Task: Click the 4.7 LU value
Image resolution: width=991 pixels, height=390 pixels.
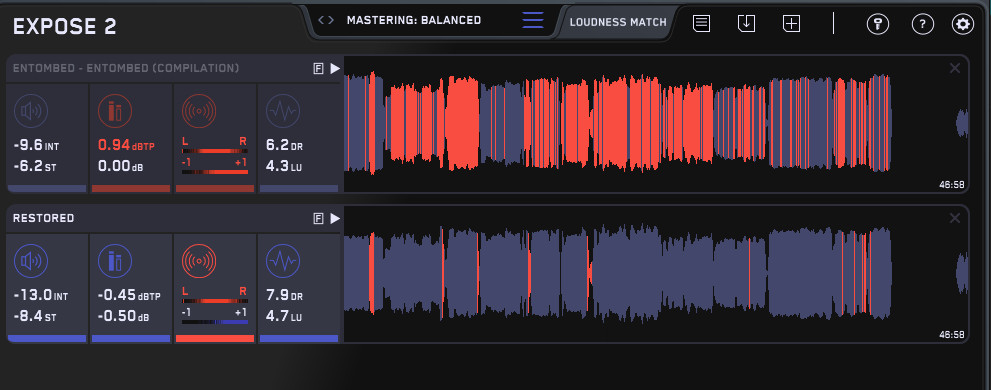Action: [284, 317]
